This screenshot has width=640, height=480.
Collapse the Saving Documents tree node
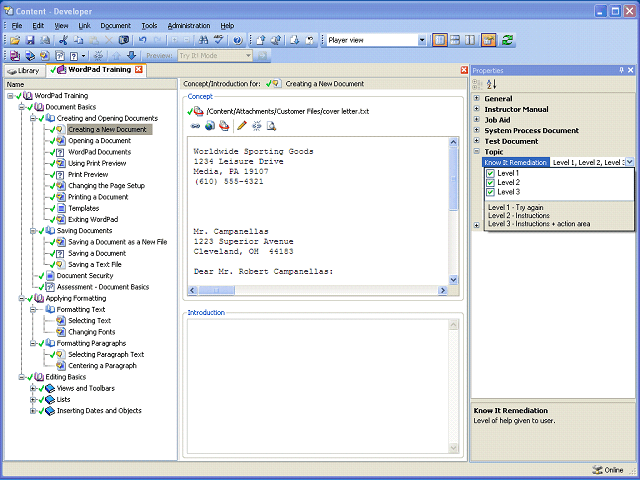click(34, 230)
